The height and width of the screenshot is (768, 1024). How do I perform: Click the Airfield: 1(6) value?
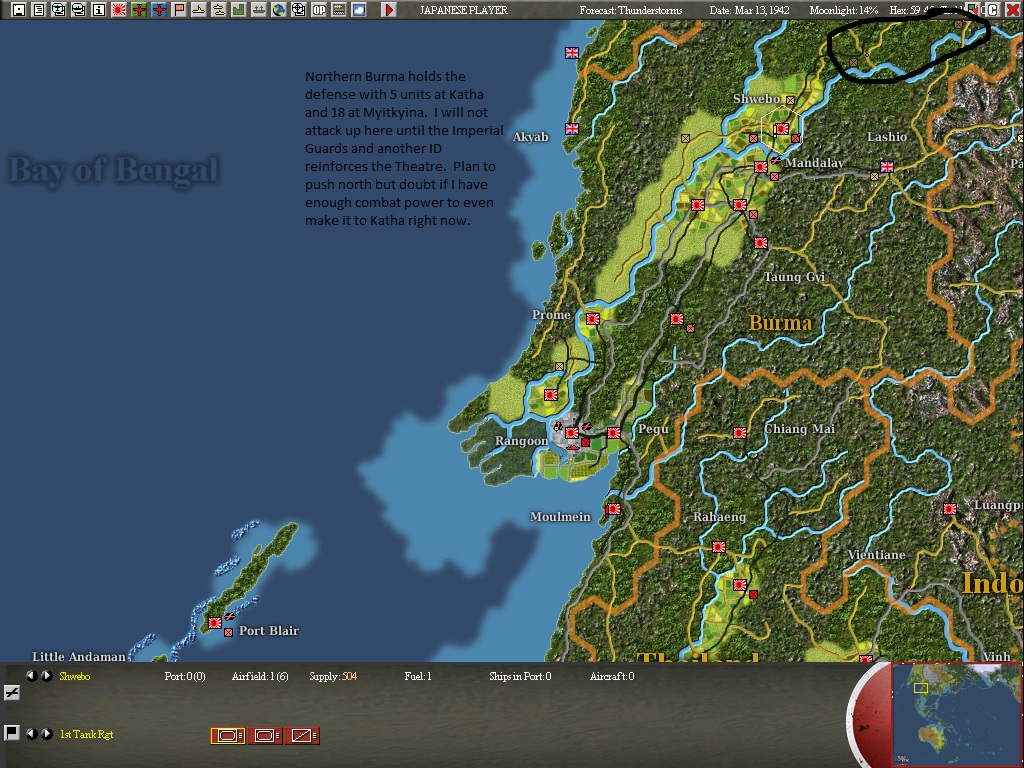click(260, 676)
